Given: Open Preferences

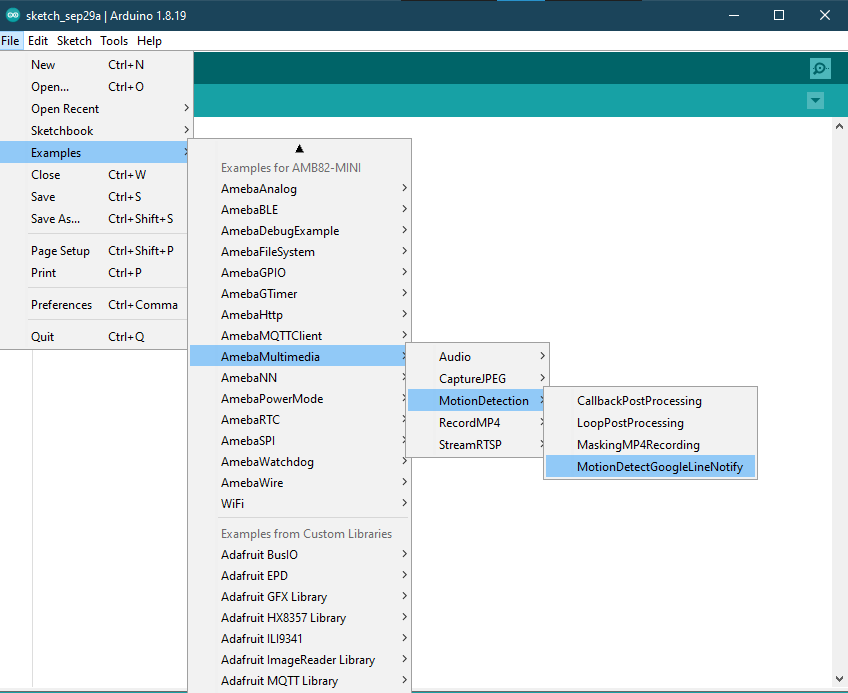Looking at the screenshot, I should [96, 305].
